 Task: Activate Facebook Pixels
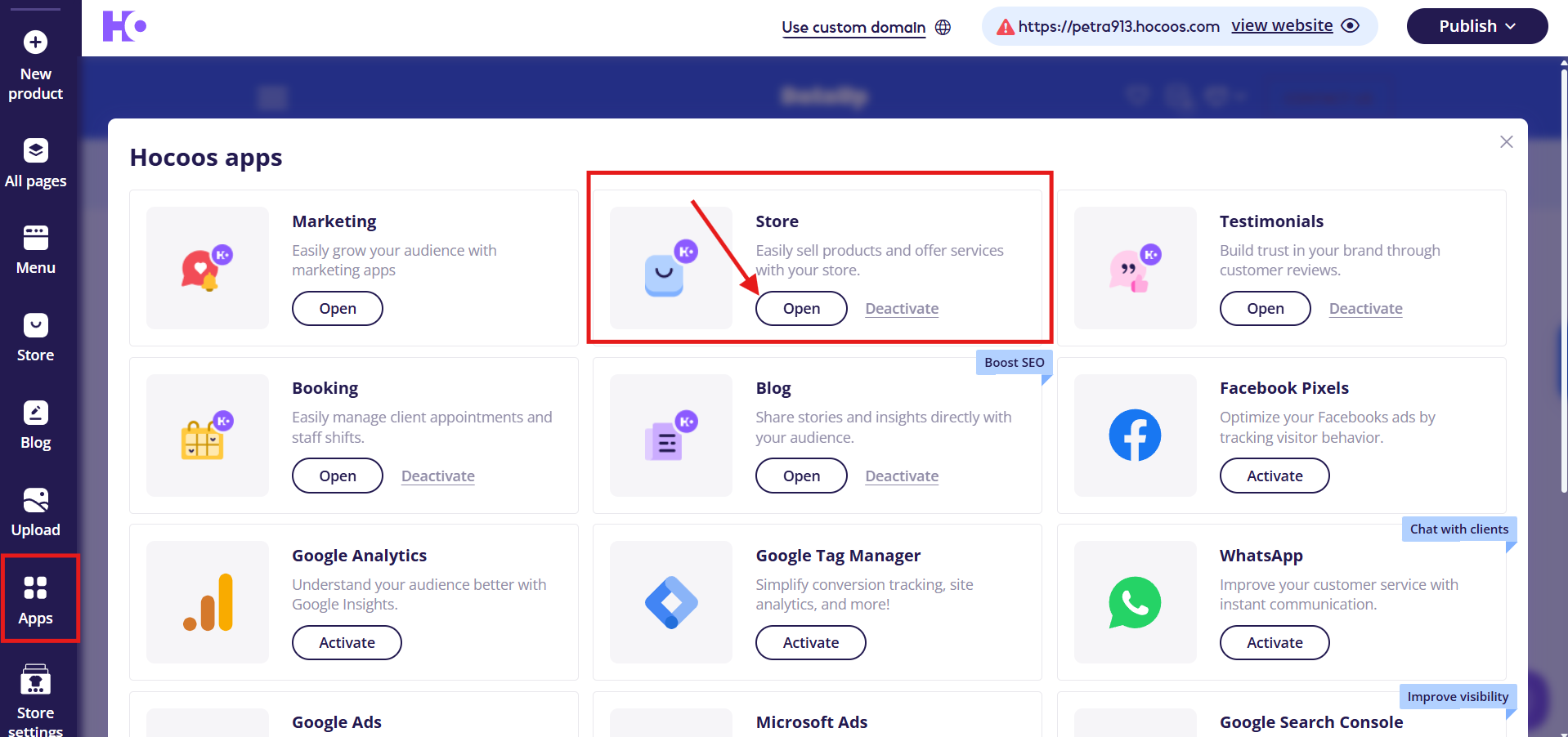[x=1275, y=476]
